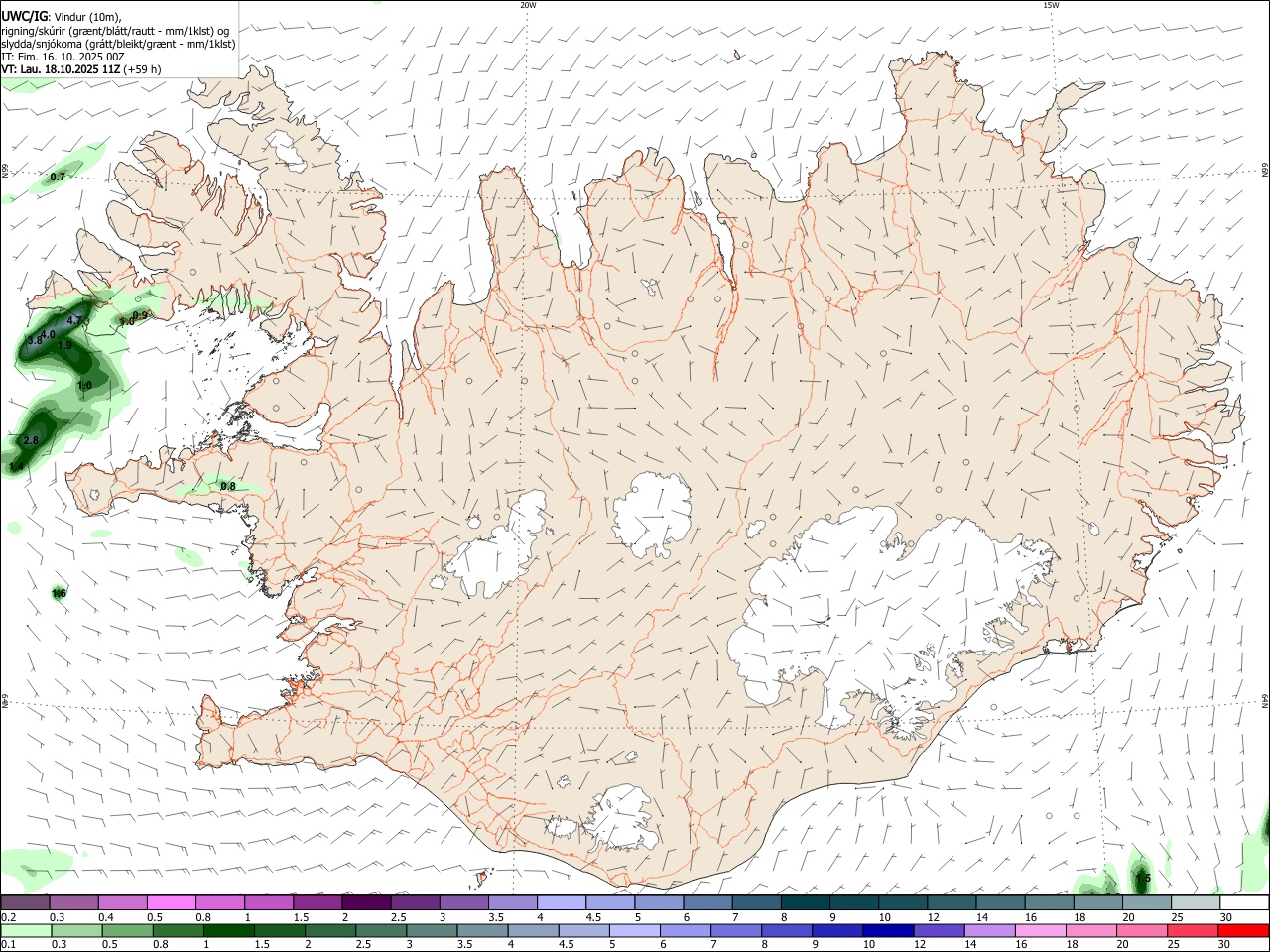Image resolution: width=1270 pixels, height=952 pixels.
Task: Click the 0.8 value on the Snæfellsnes peninsula
Action: tap(228, 486)
